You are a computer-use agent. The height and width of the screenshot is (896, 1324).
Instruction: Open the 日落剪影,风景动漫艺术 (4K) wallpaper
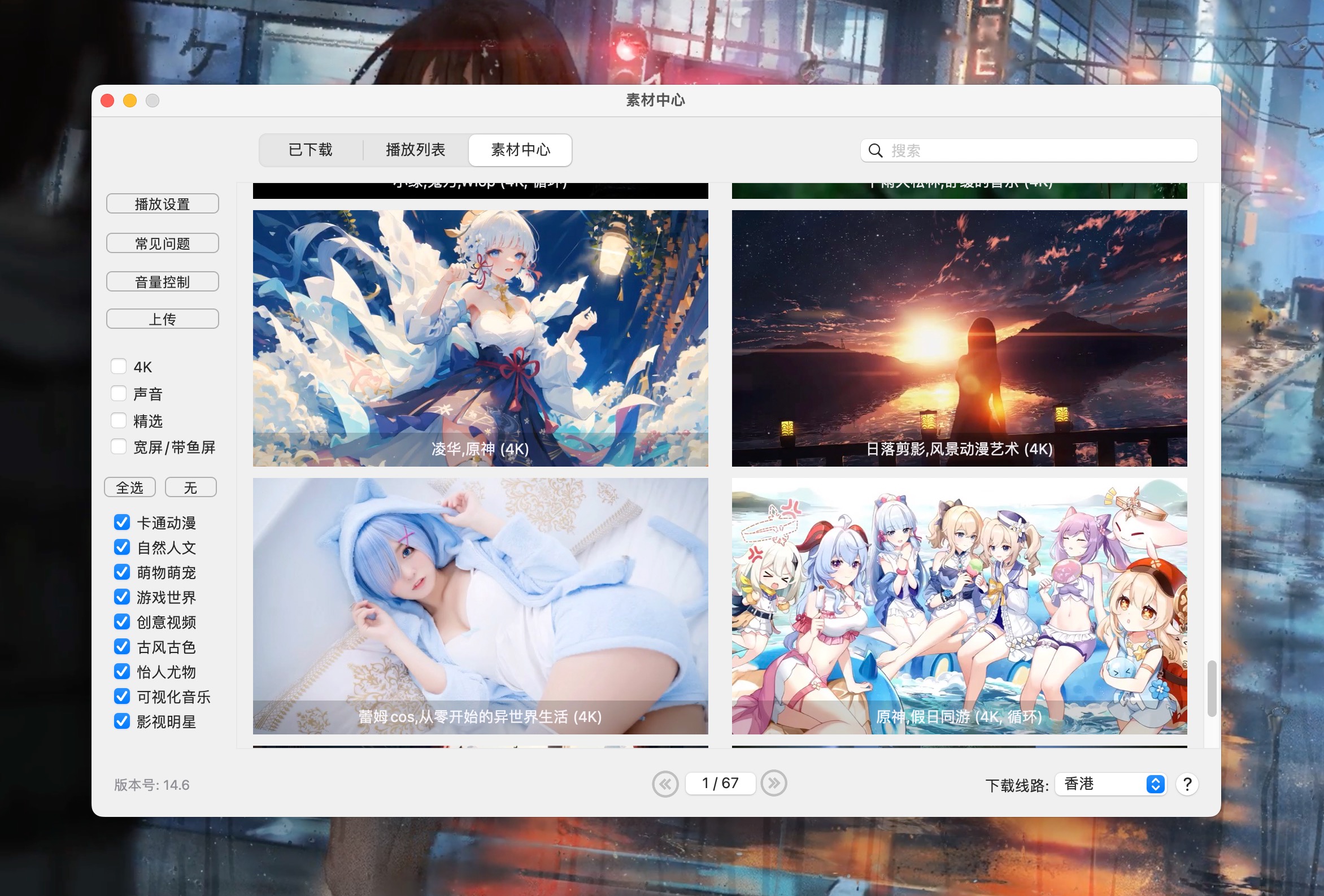pos(959,338)
